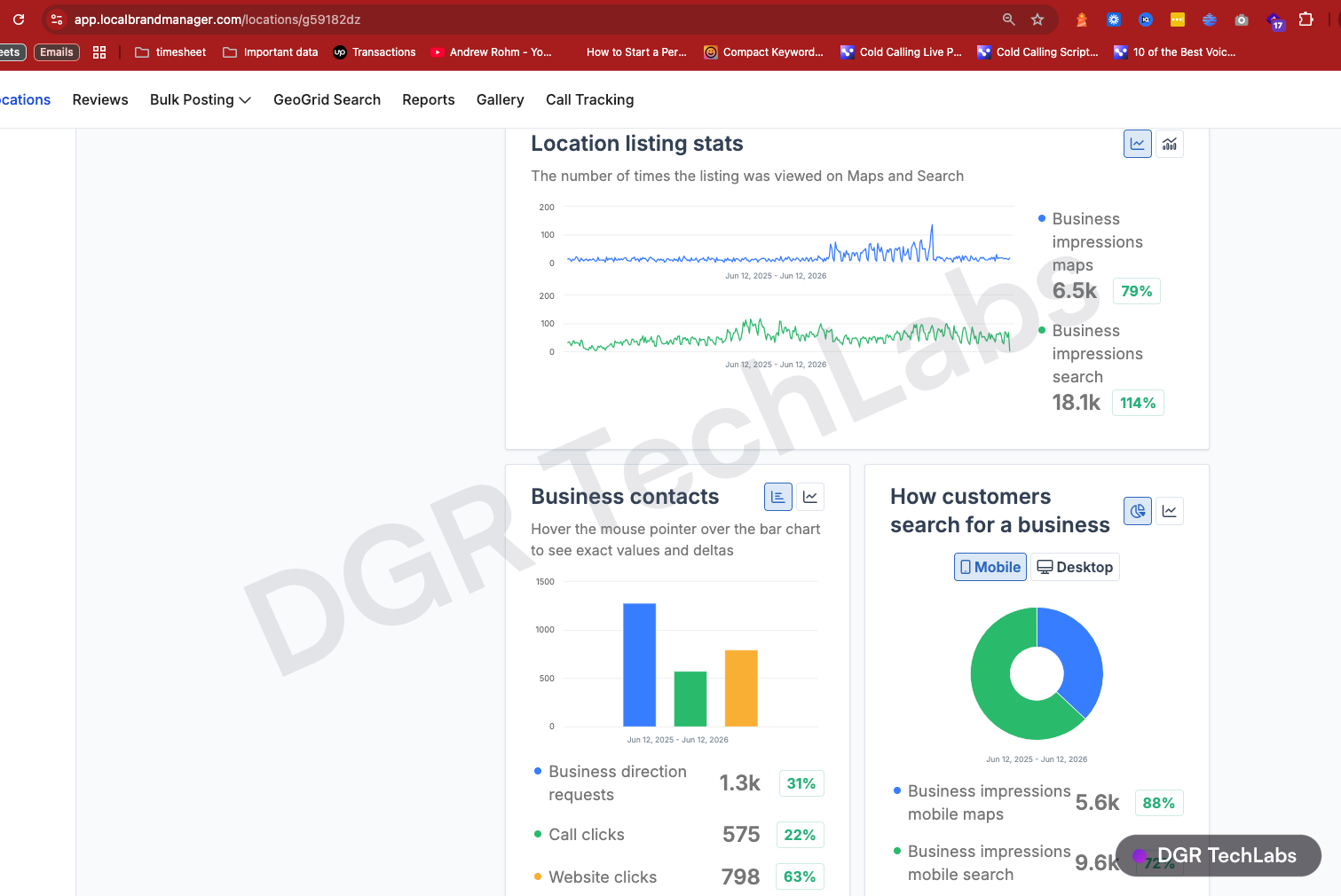Click the Website clicks legend label
This screenshot has height=896, width=1341.
(603, 876)
